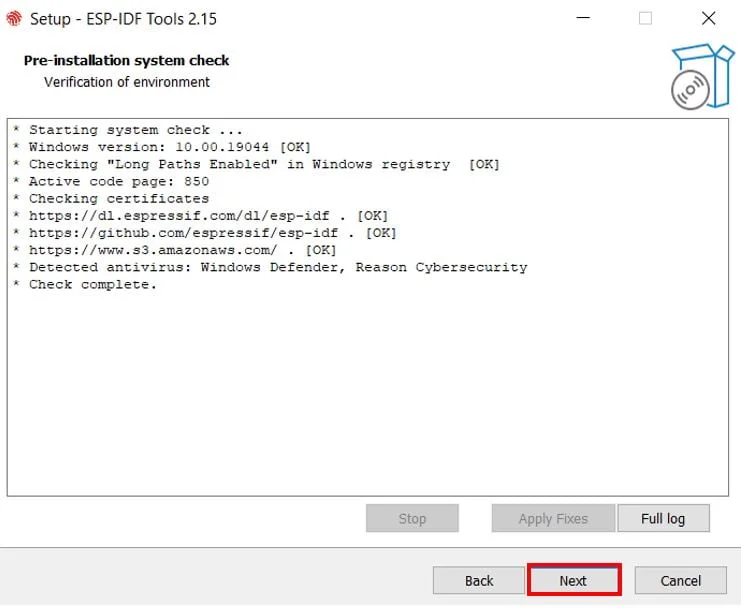Select the "Active code page: 850" line
Viewport: 741px width, 608px height.
tap(111, 181)
